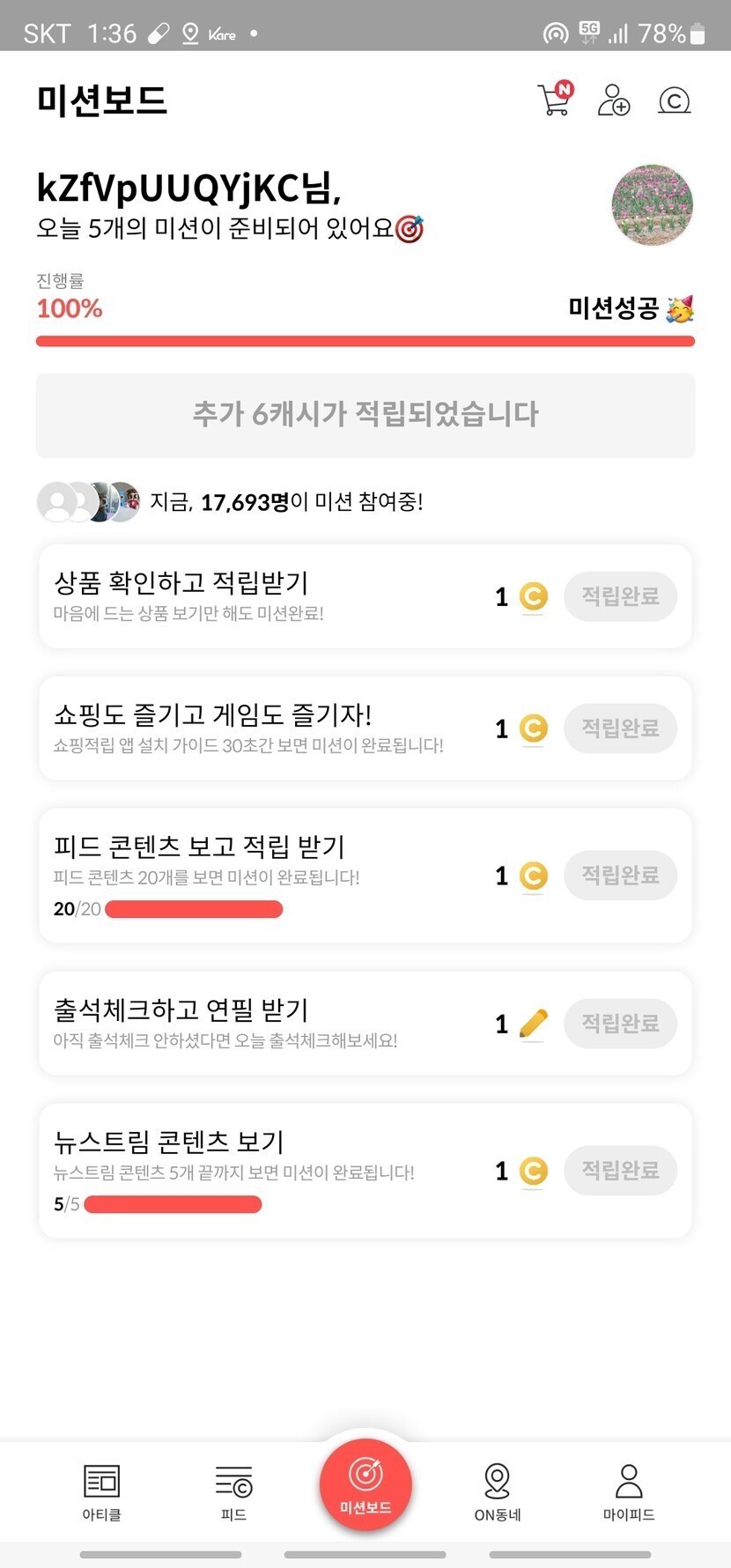Open the 아티클 tab

[x=101, y=1491]
